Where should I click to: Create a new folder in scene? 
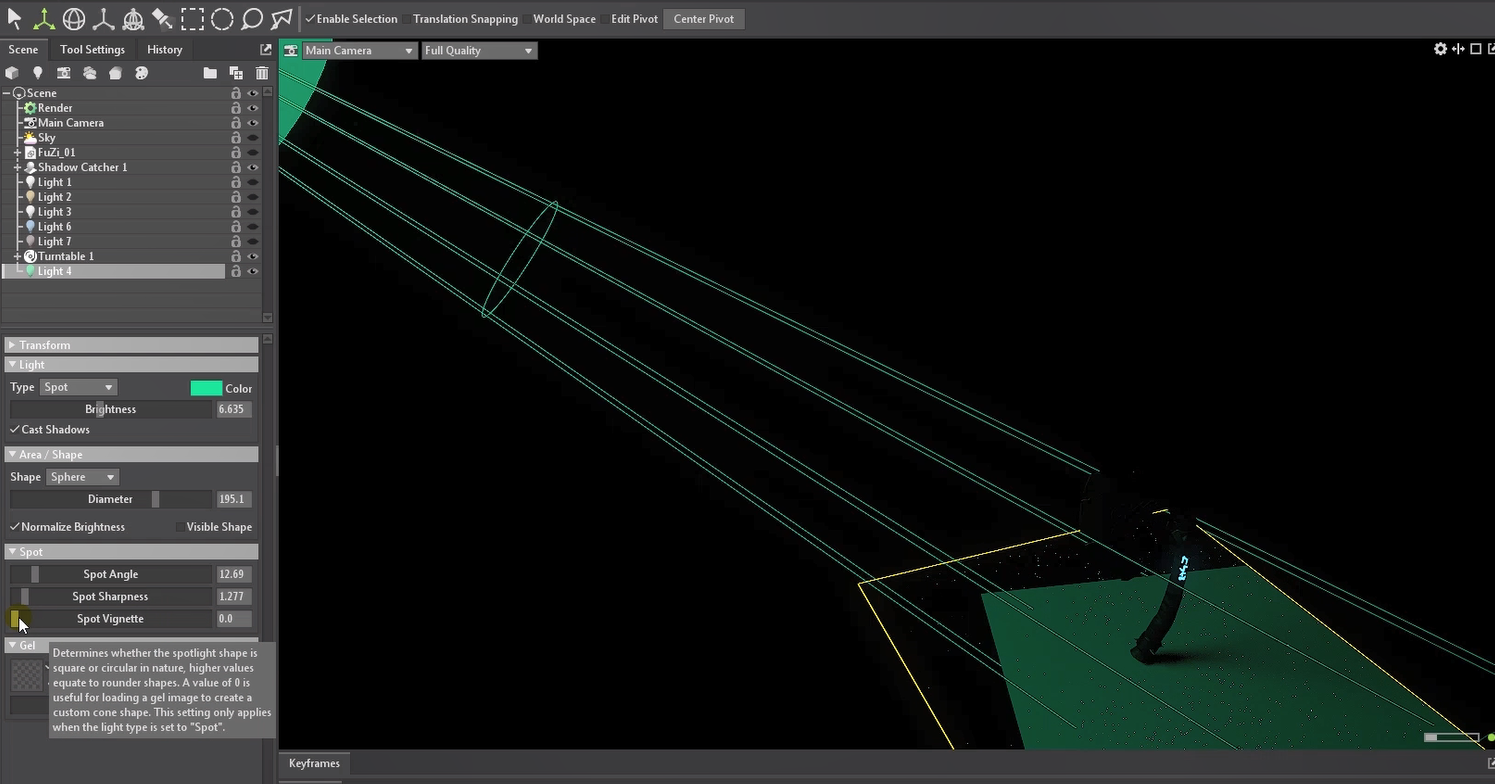pyautogui.click(x=210, y=73)
